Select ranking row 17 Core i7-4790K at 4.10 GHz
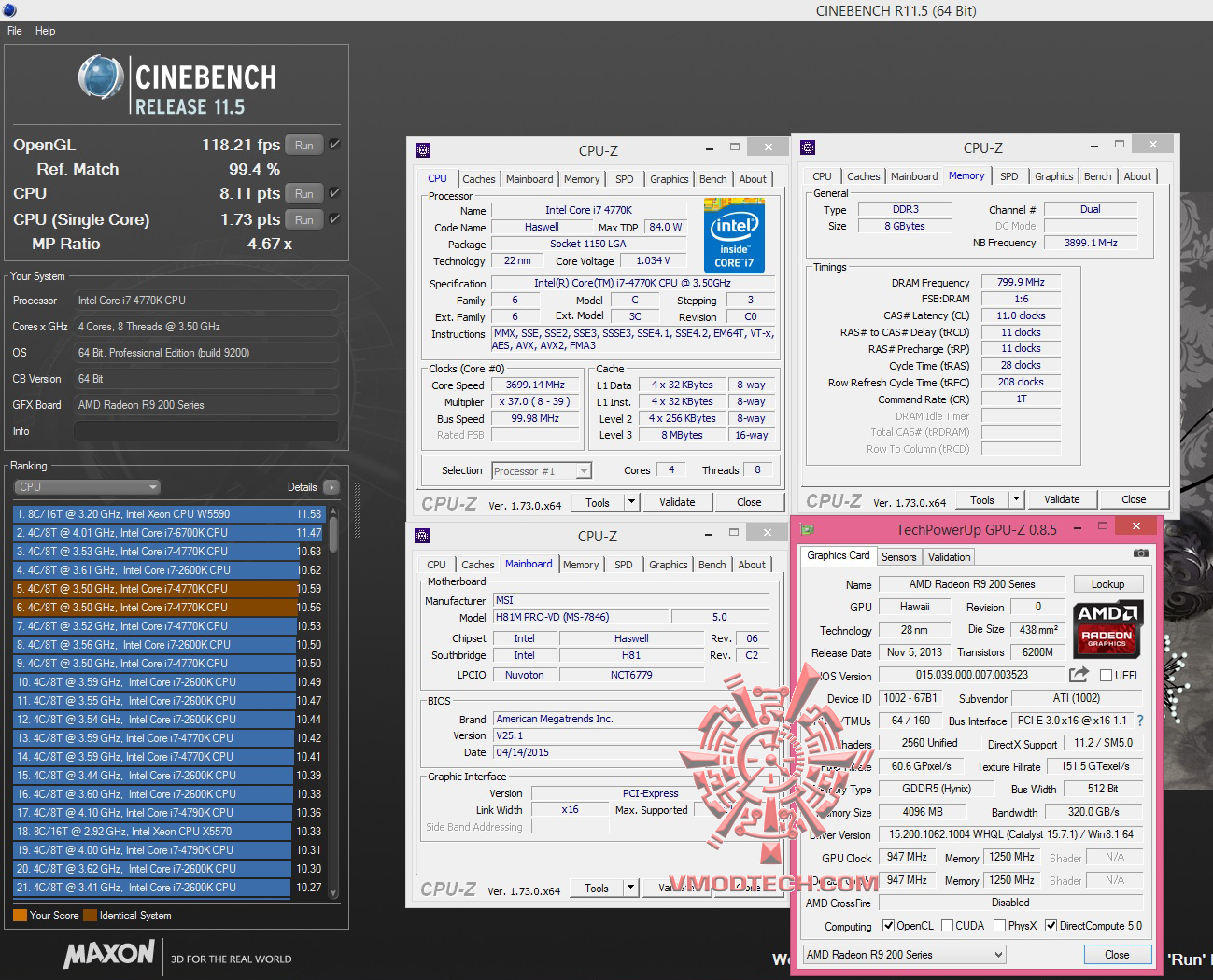The height and width of the screenshot is (980, 1213). pos(169,813)
